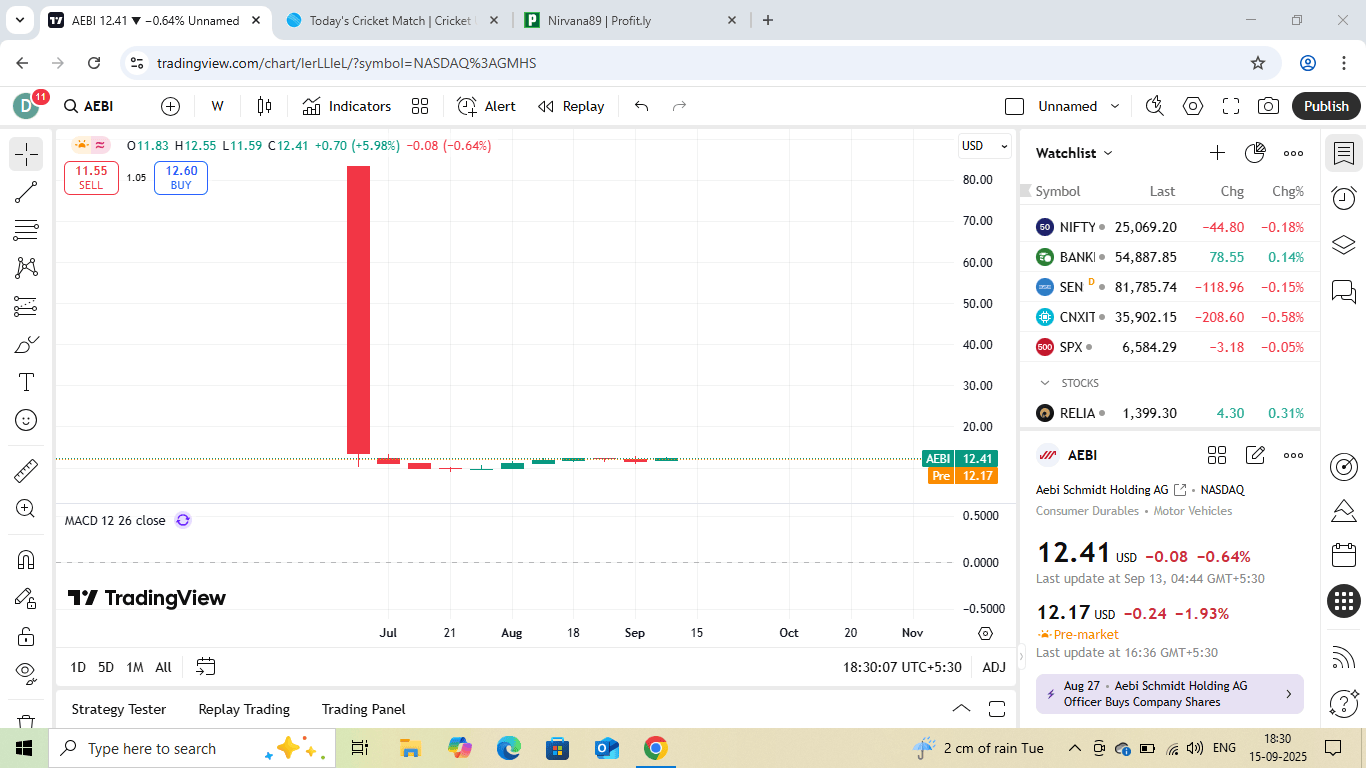Viewport: 1366px width, 768px height.
Task: Start Bar Replay mode
Action: pyautogui.click(x=571, y=106)
